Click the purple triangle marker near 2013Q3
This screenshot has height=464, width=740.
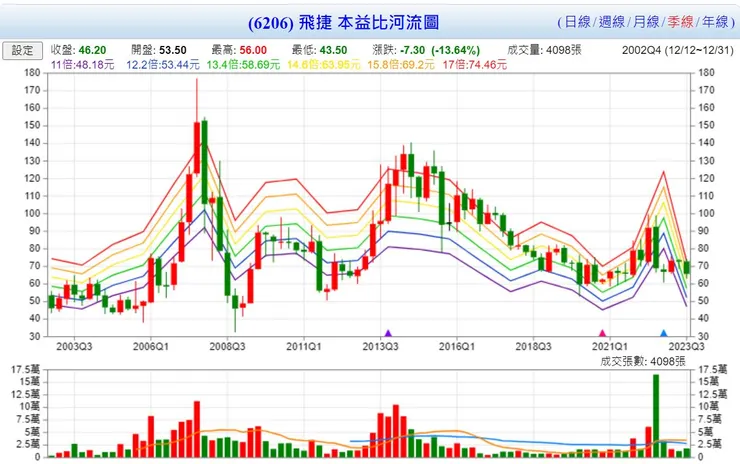point(388,333)
